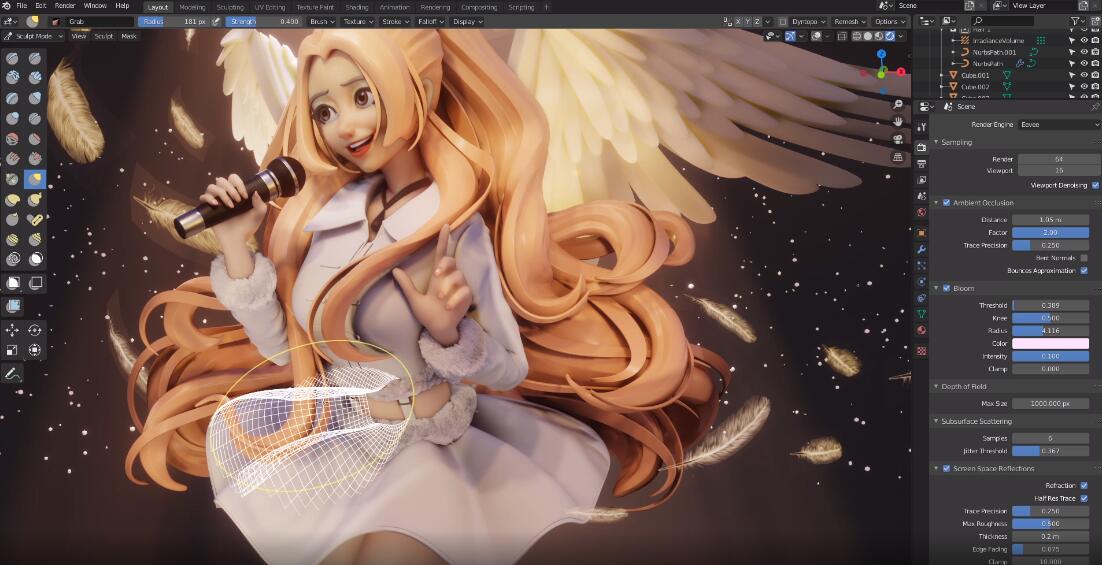Toggle Screen Space Reflections checkbox
Viewport: 1102px width, 565px height.
(946, 468)
